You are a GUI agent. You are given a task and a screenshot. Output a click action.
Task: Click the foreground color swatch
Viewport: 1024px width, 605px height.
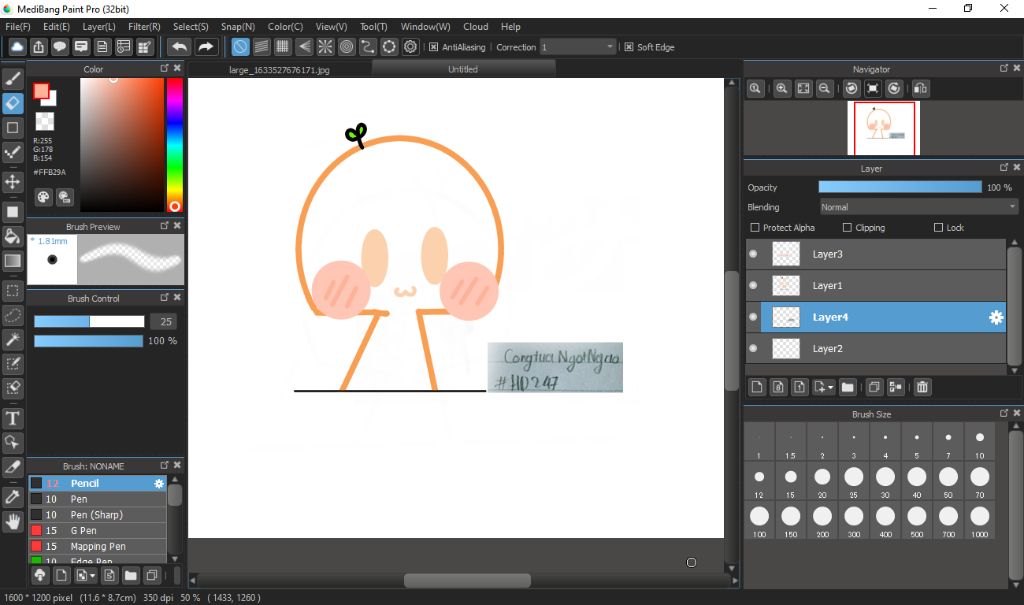41,91
